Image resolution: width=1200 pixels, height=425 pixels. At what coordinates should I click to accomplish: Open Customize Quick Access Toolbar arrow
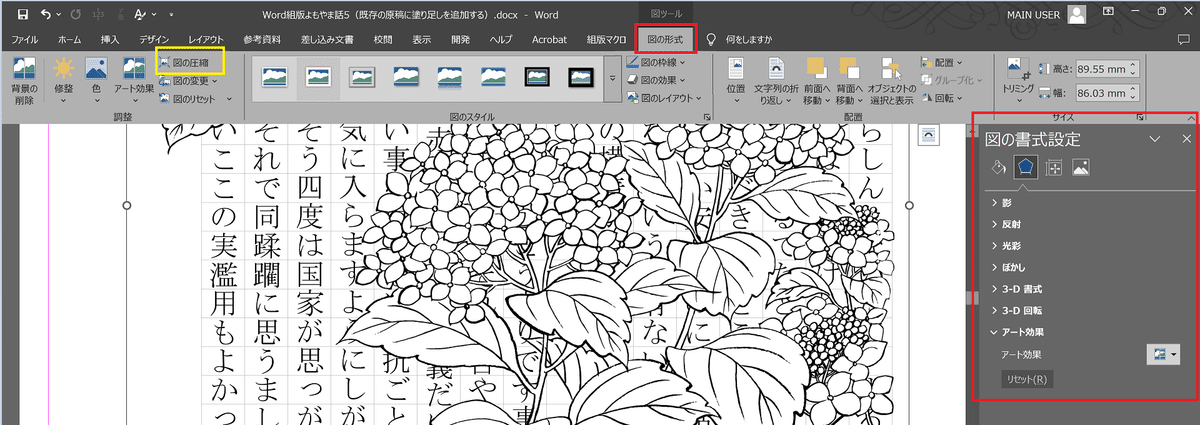170,15
